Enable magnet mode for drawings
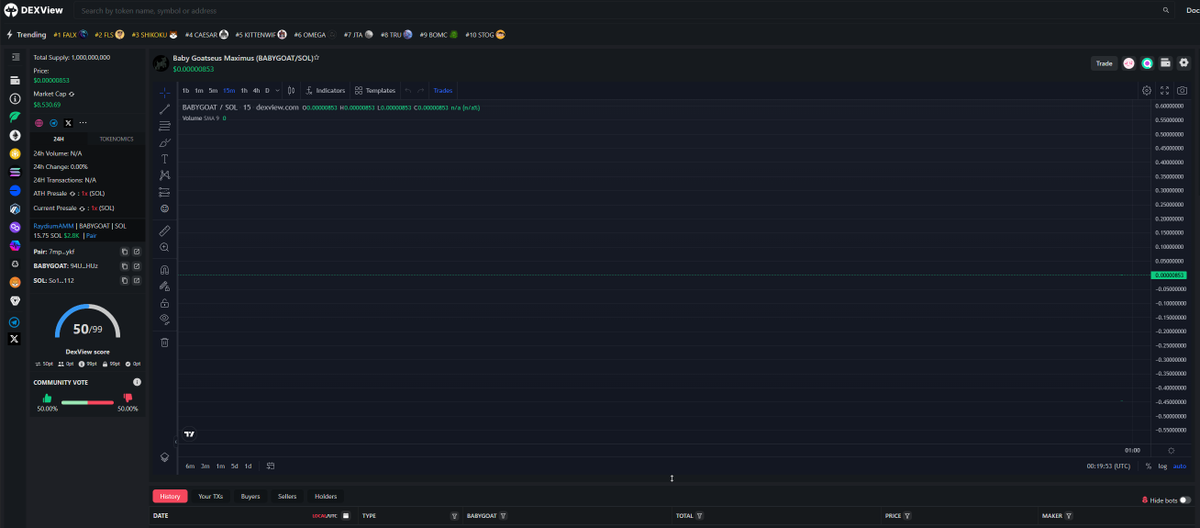Viewport: 1200px width, 528px height. click(165, 270)
